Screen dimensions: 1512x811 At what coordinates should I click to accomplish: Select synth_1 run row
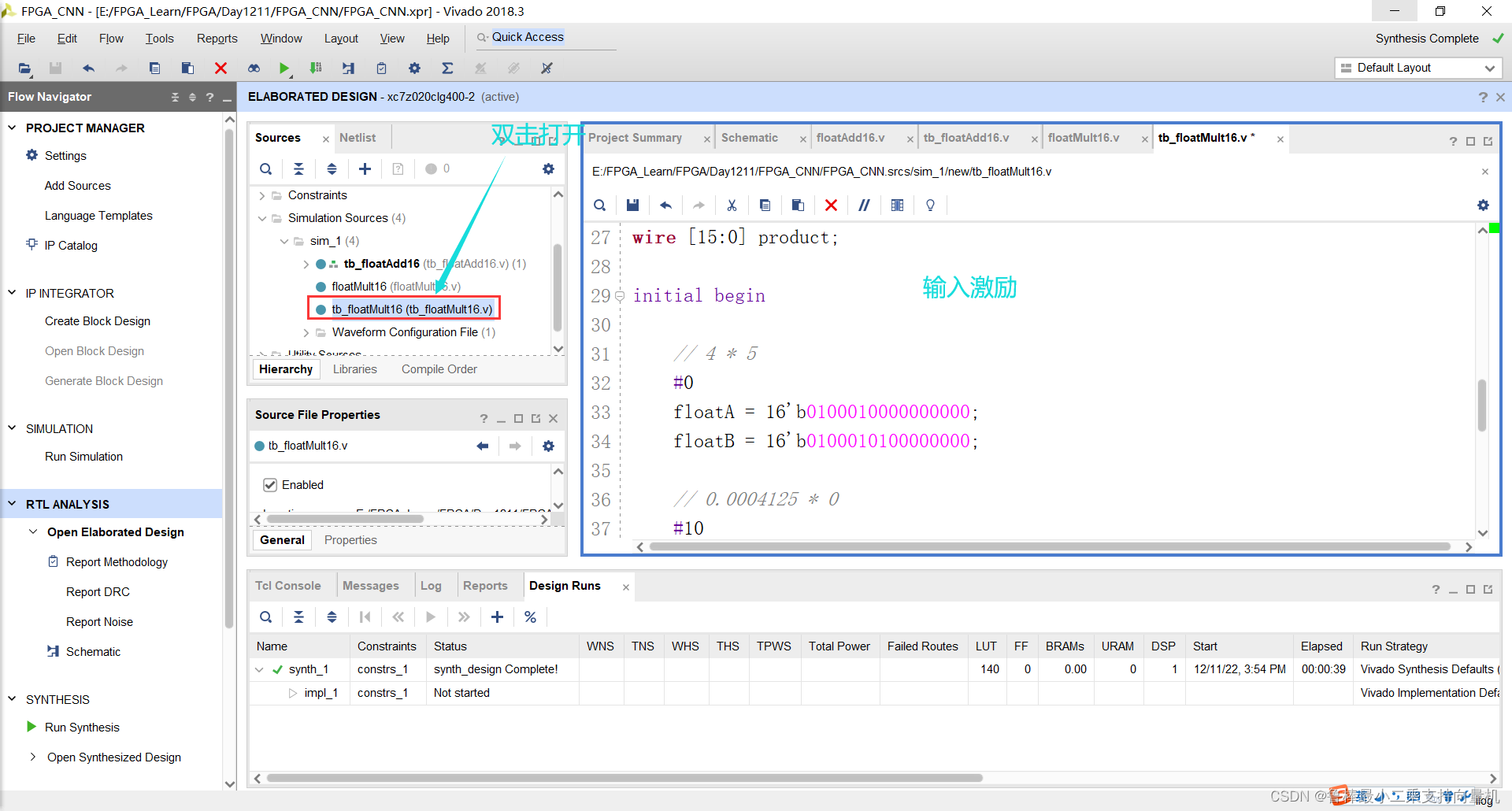pyautogui.click(x=308, y=669)
